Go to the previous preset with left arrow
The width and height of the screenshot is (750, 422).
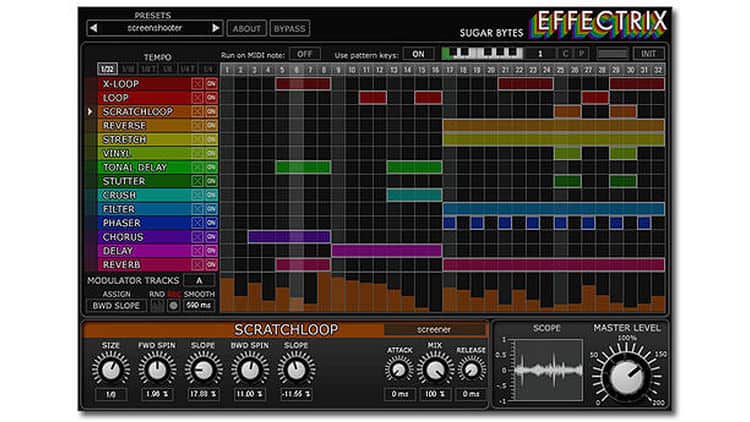click(94, 28)
